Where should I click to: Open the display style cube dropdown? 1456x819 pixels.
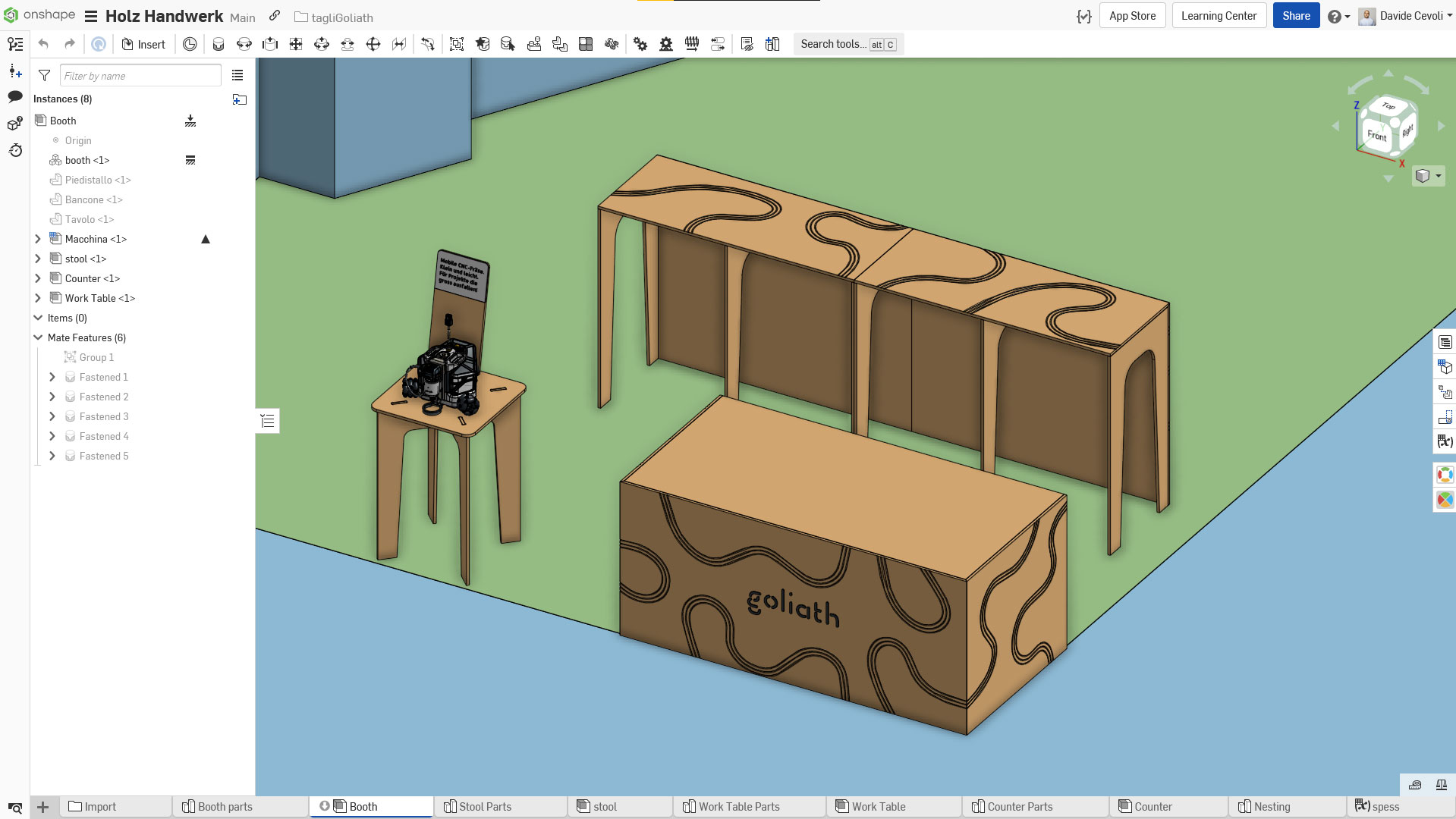[x=1428, y=176]
